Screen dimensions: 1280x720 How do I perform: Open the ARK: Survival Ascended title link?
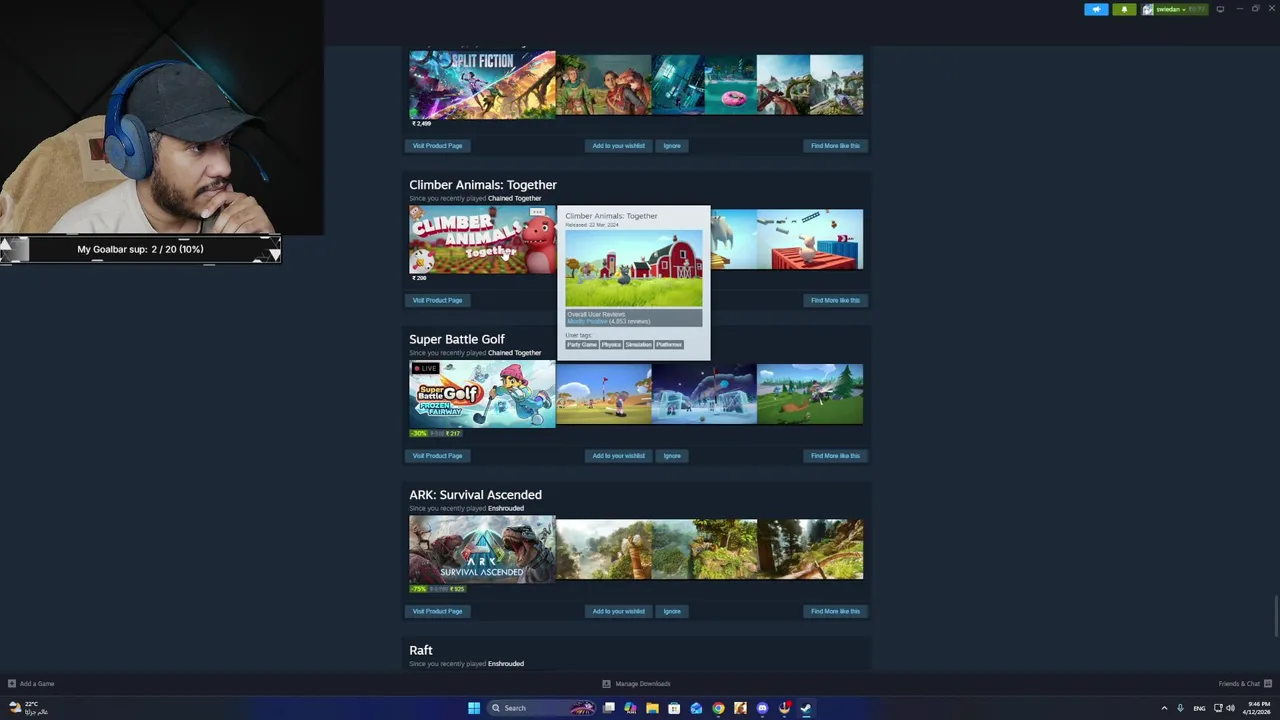pos(475,495)
